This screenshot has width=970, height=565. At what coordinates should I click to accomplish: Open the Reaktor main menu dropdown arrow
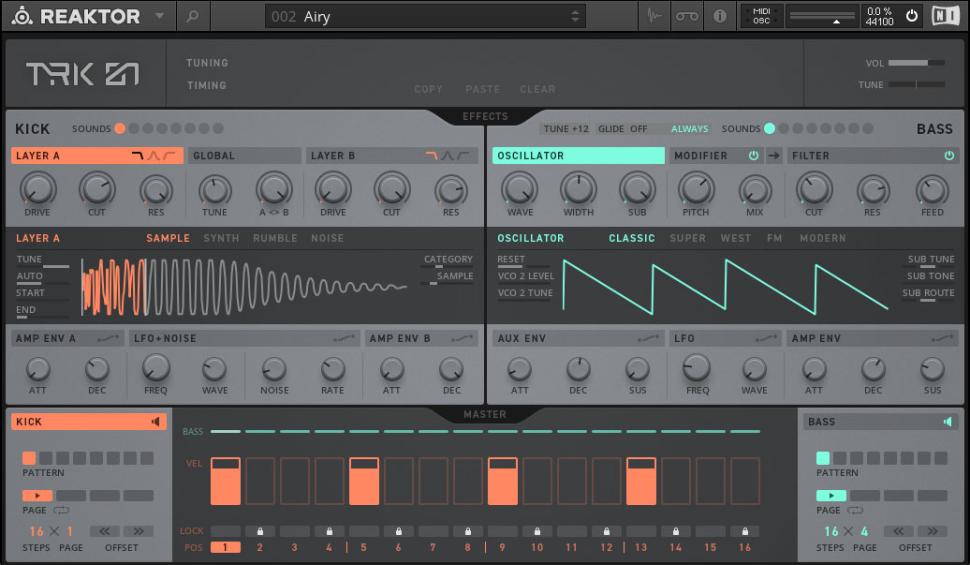(x=159, y=17)
